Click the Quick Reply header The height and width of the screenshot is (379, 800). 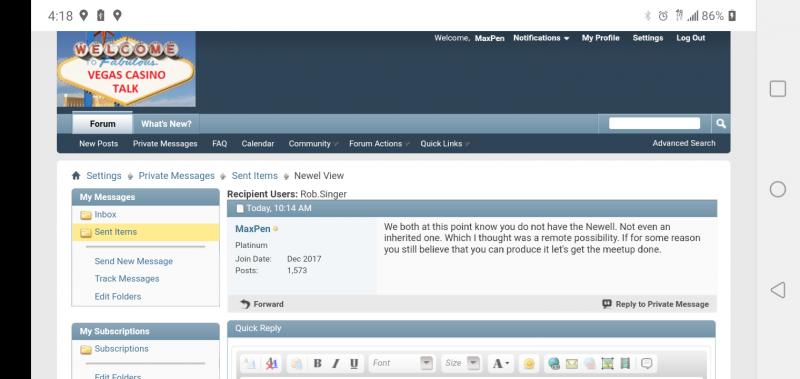click(471, 329)
